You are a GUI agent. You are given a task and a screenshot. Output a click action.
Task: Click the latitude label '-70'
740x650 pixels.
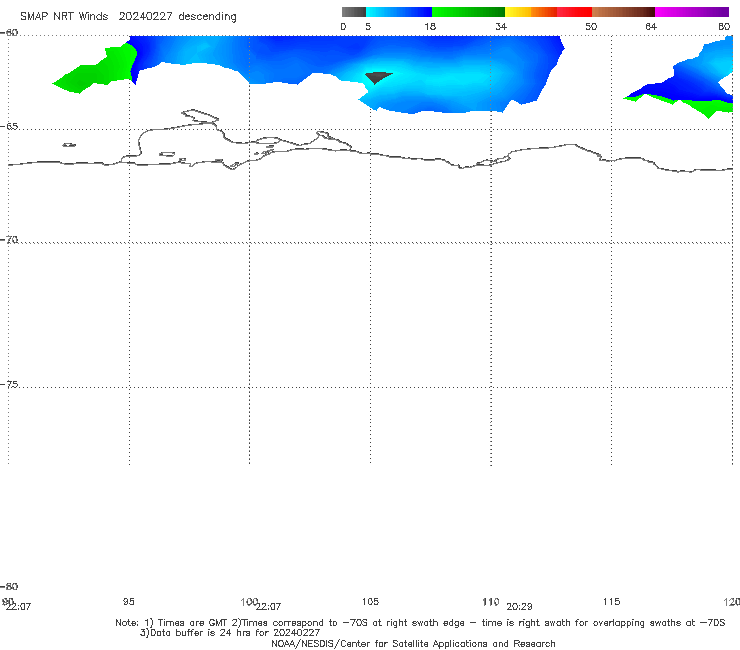(9, 240)
